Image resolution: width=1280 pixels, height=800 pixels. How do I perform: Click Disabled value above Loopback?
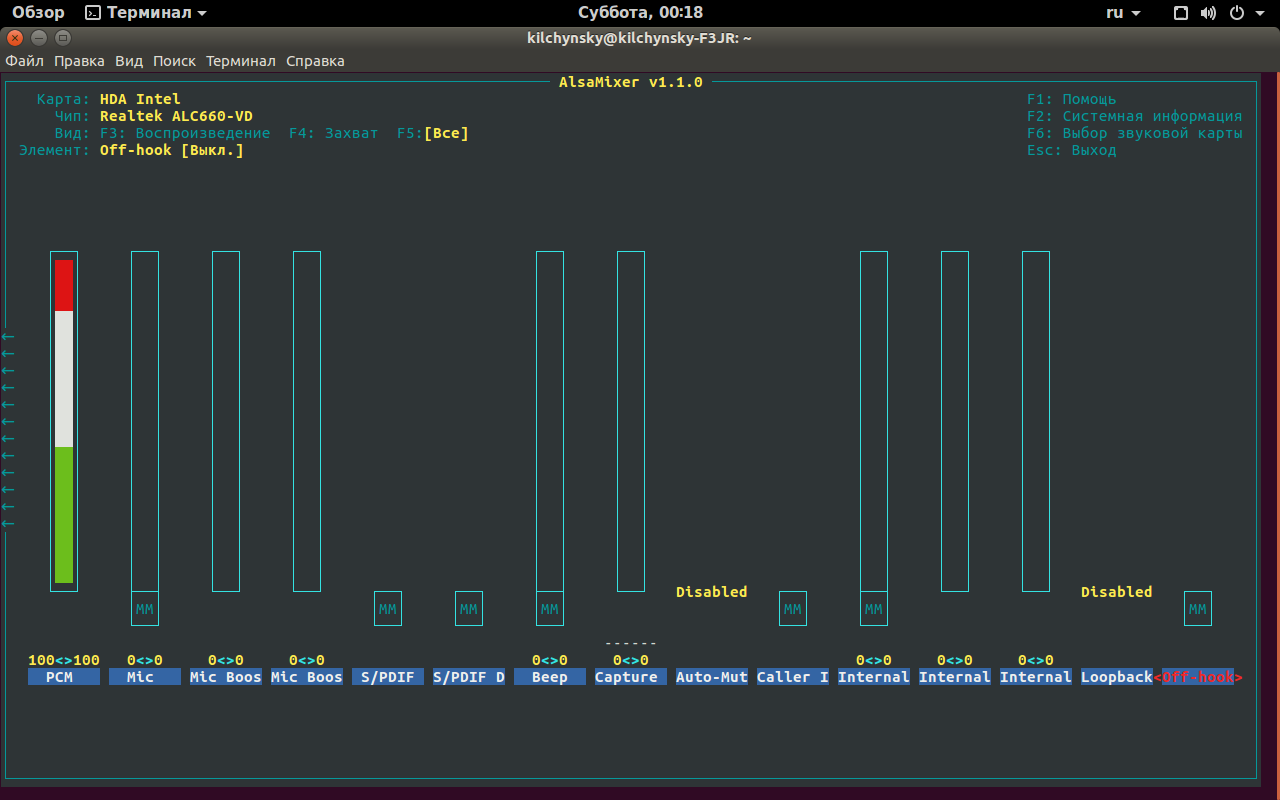point(1117,592)
